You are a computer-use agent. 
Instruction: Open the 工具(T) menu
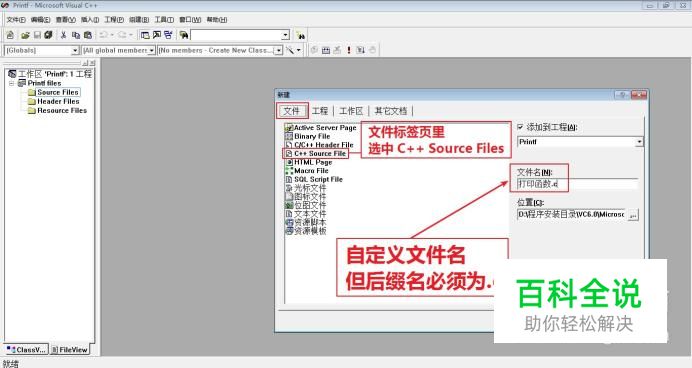(x=164, y=20)
